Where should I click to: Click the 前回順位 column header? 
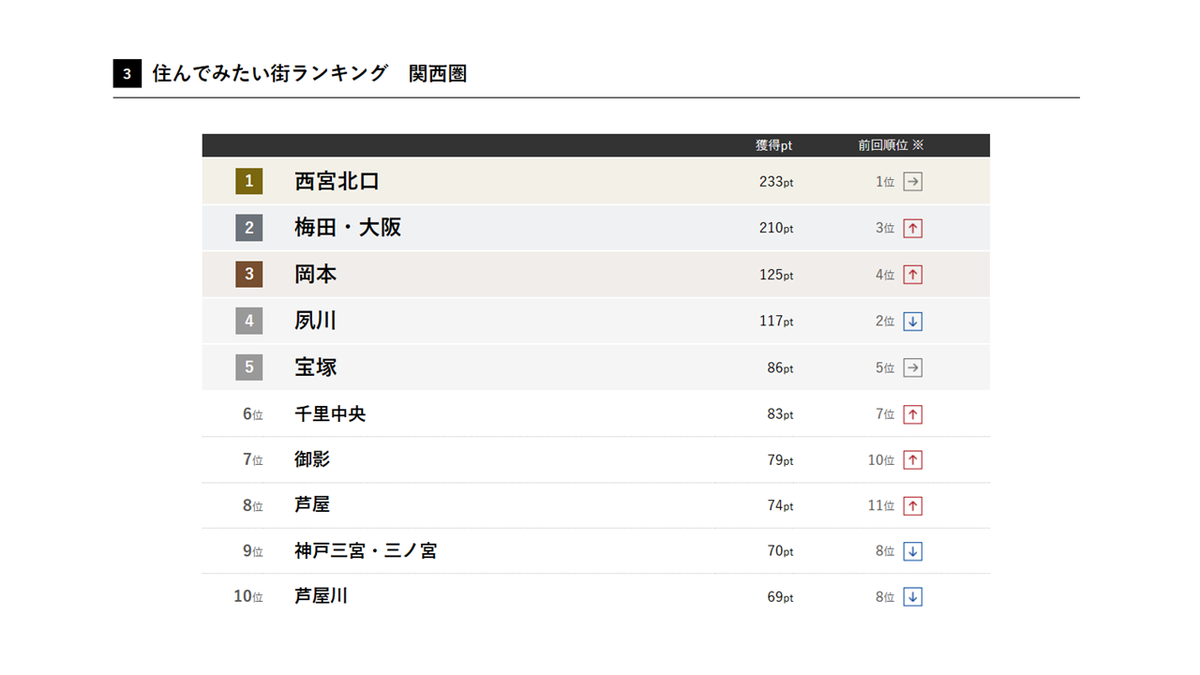point(883,146)
